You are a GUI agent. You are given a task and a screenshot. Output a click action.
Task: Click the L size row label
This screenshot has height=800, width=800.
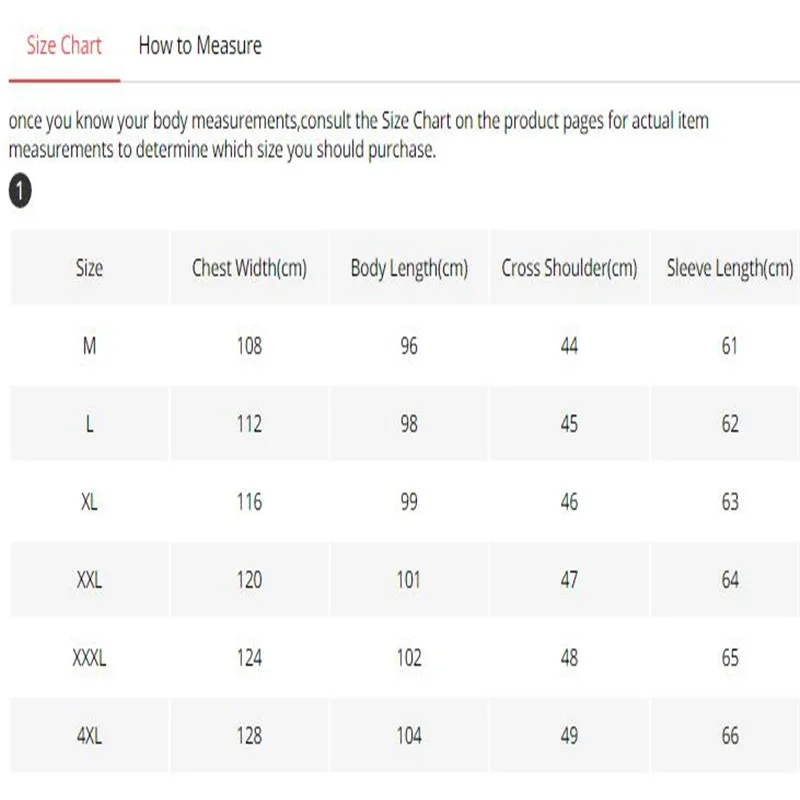click(89, 424)
